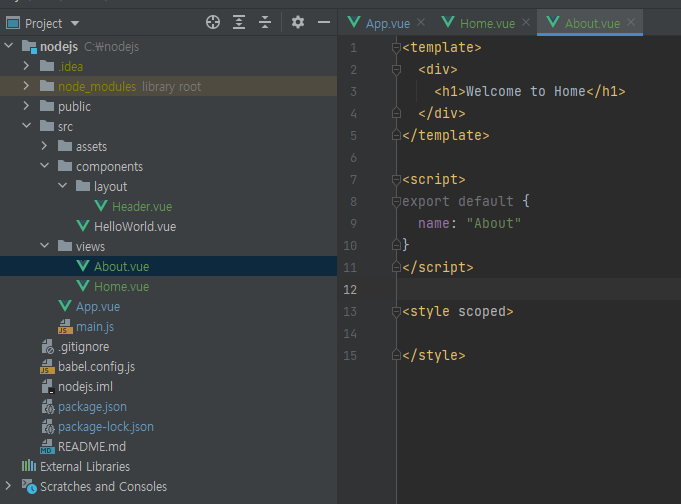Click the public folder icon
Image resolution: width=681 pixels, height=504 pixels.
pos(47,106)
